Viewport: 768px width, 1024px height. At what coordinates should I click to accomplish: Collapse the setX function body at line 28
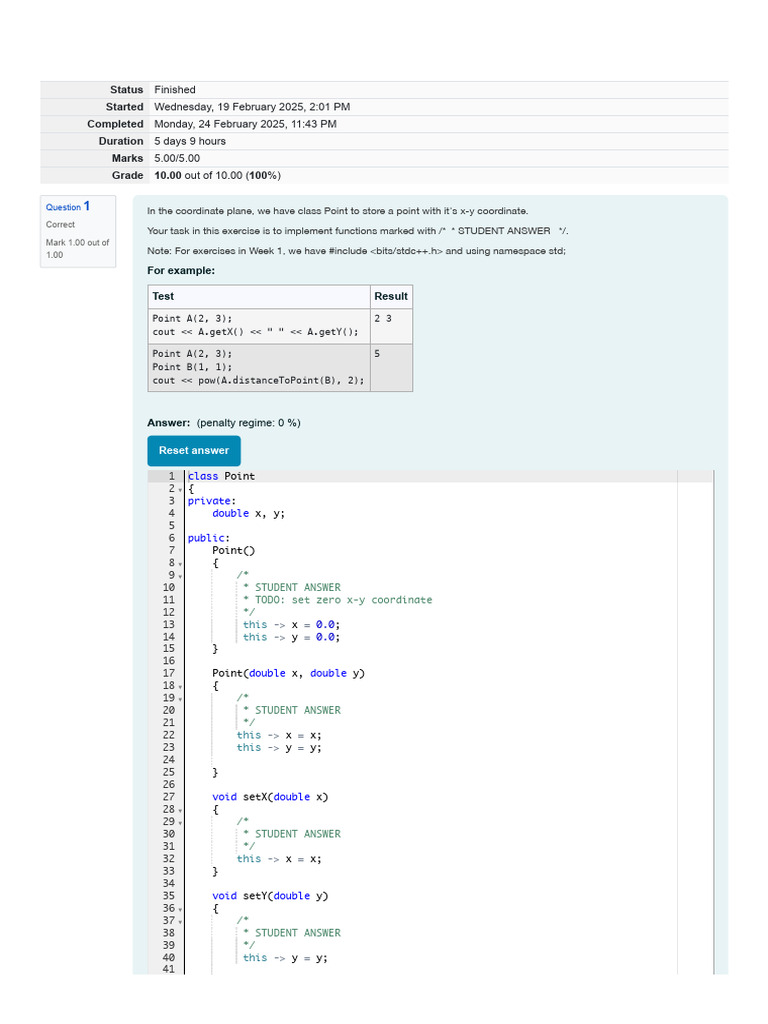[x=180, y=810]
